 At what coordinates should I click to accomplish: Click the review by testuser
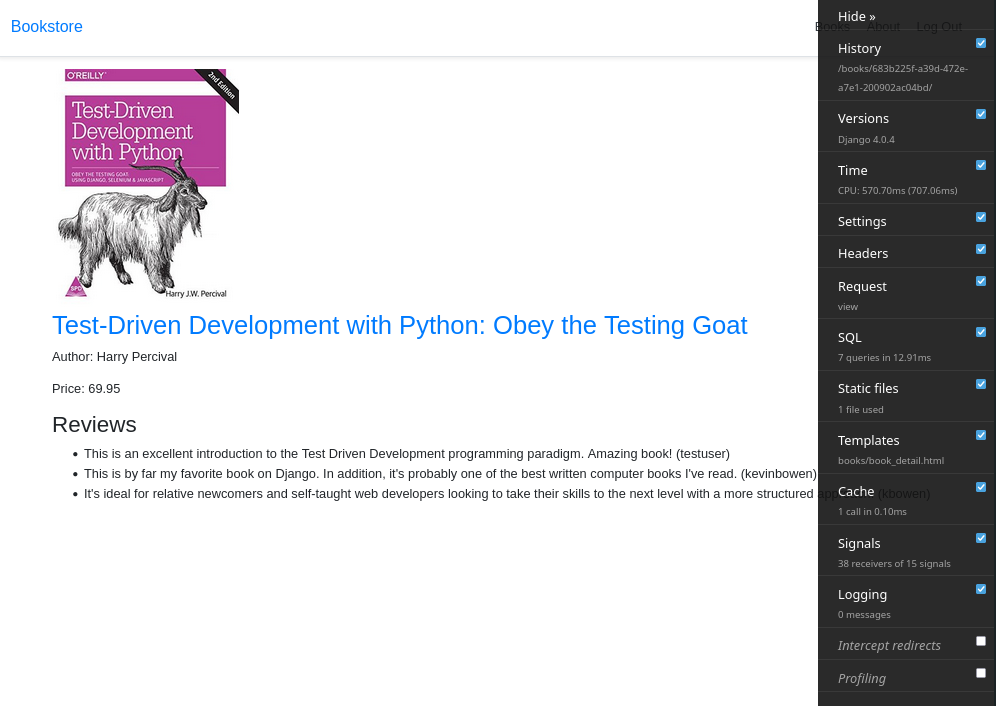pos(407,454)
